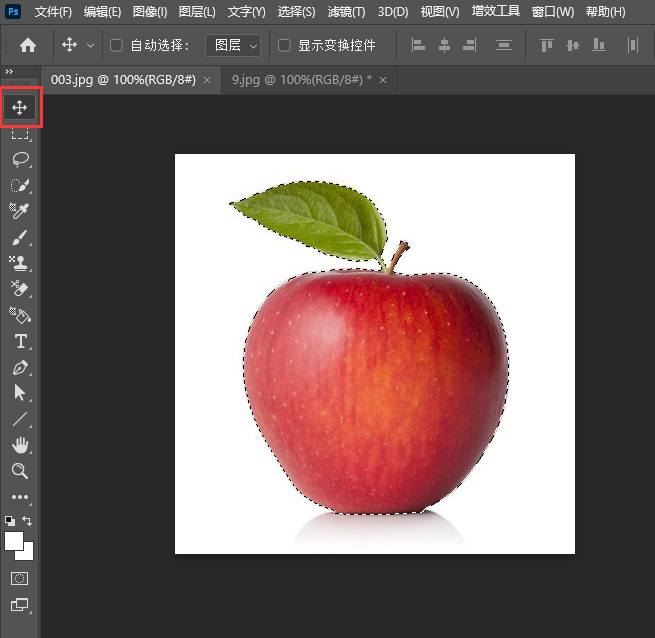
Task: Align right edges in options bar
Action: click(x=470, y=45)
